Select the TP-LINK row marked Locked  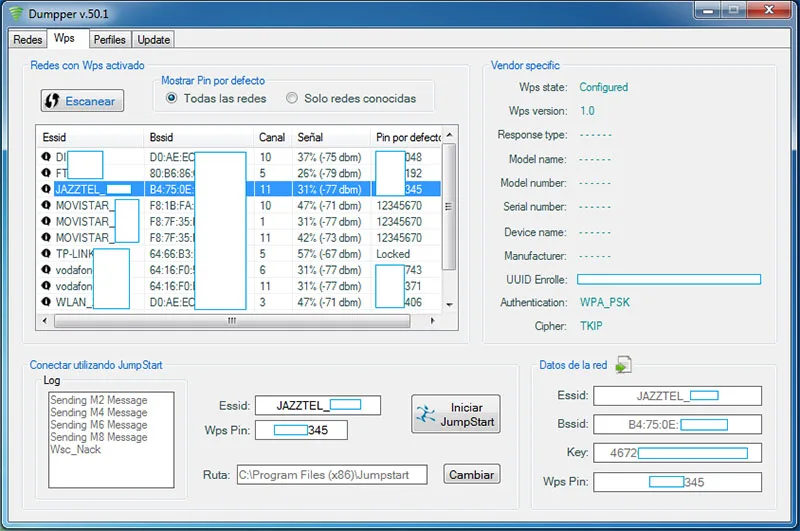click(x=239, y=254)
